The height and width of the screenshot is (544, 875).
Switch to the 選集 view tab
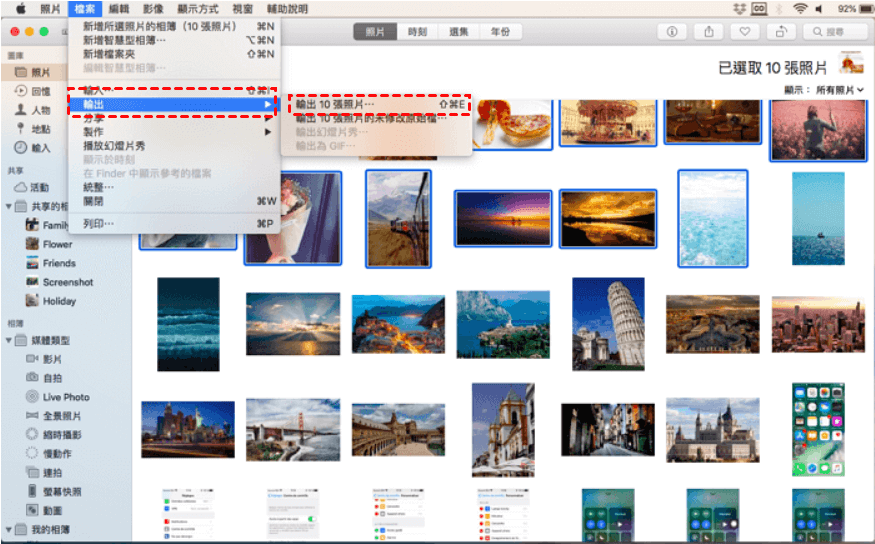[459, 32]
